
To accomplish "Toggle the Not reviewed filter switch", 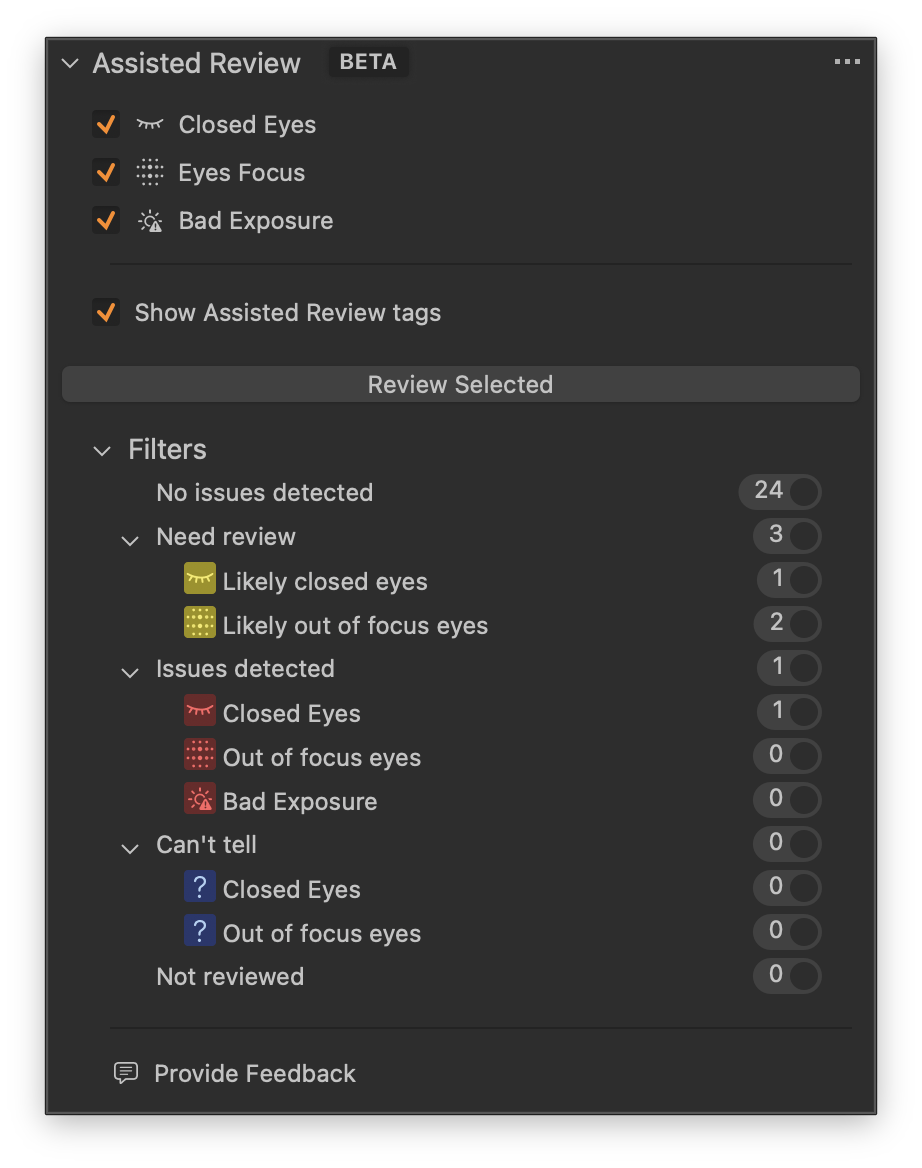I will click(x=787, y=975).
